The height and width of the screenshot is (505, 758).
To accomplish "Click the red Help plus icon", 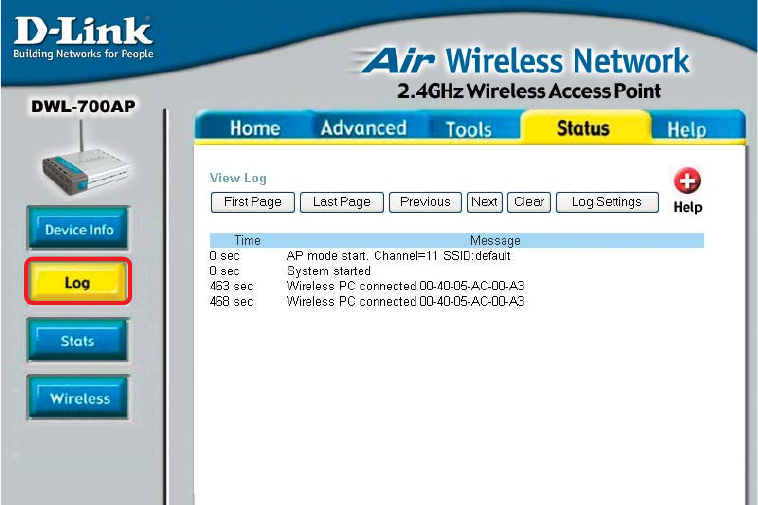I will tap(687, 181).
